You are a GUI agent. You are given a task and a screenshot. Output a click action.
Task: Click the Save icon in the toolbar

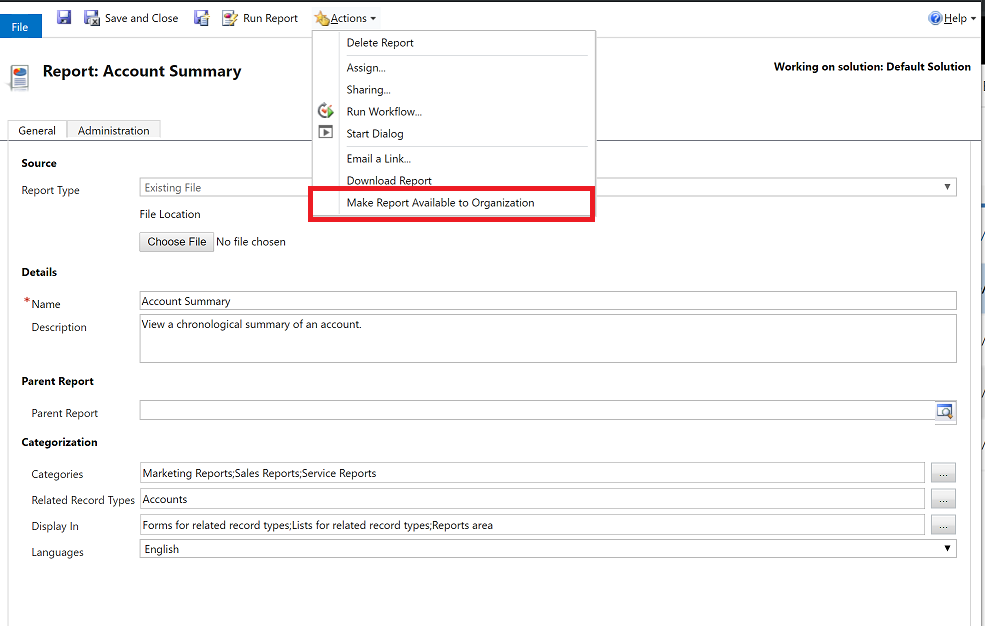pyautogui.click(x=63, y=17)
